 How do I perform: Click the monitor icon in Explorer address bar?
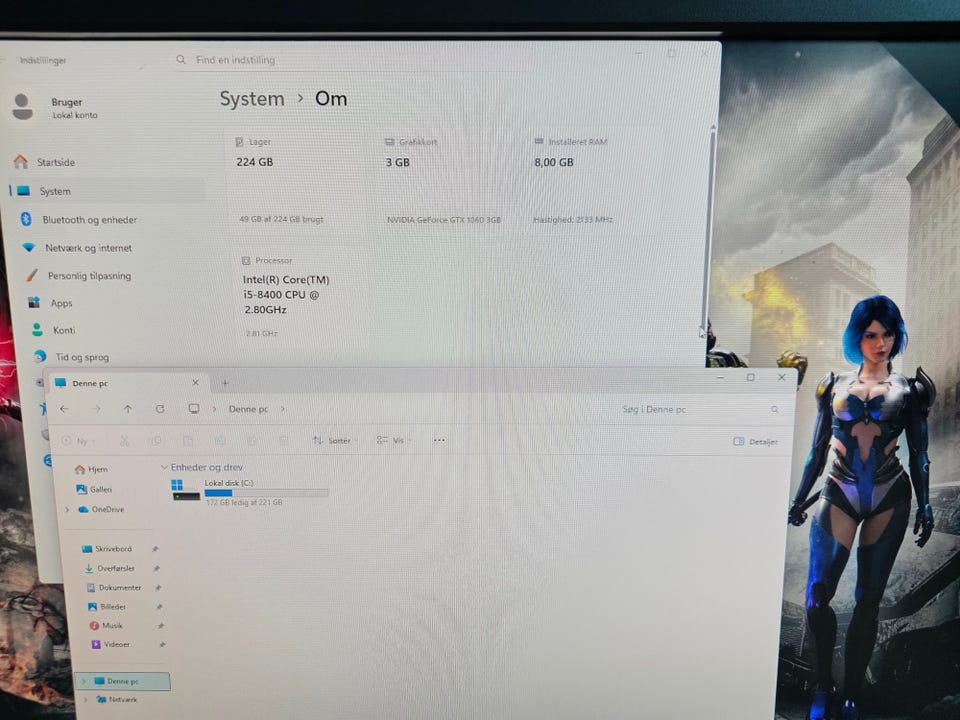(193, 408)
